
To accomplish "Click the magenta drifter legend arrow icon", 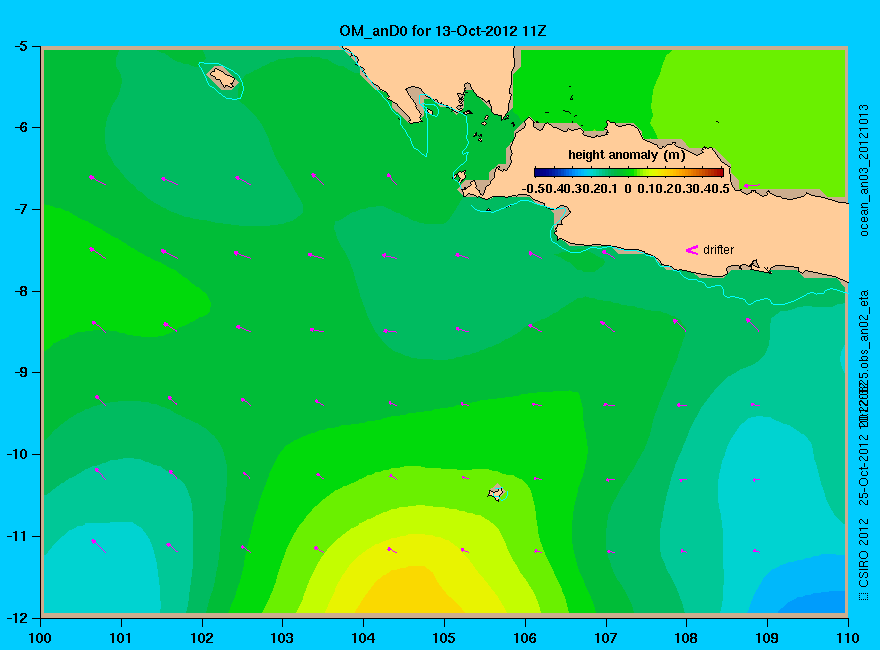I will point(692,250).
